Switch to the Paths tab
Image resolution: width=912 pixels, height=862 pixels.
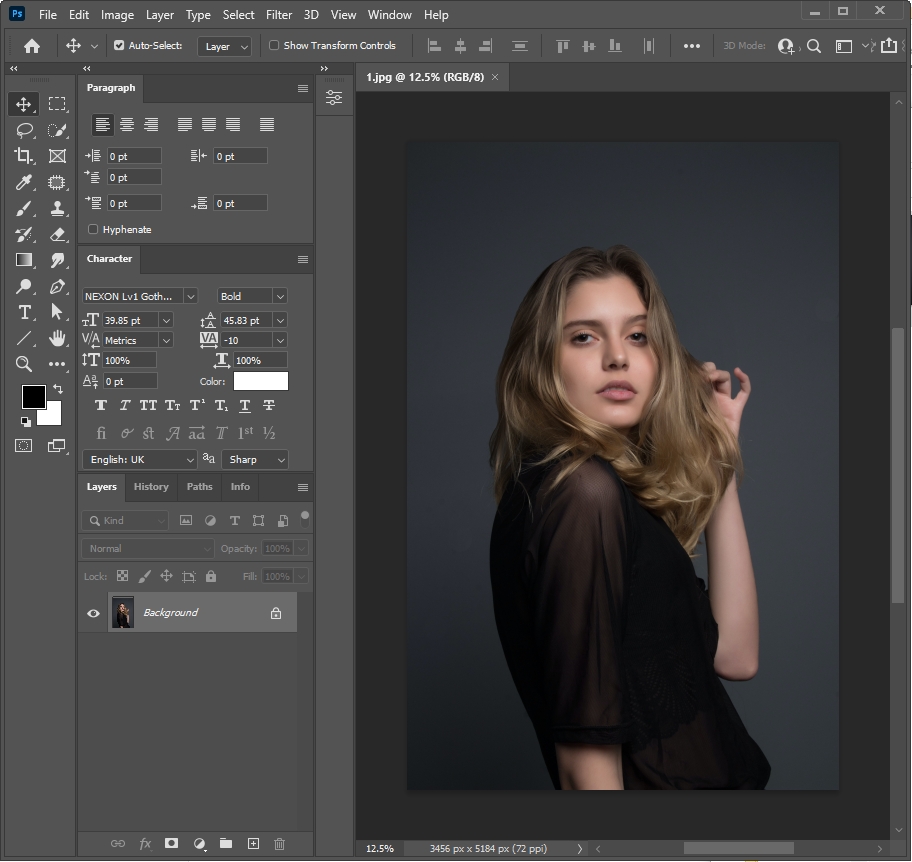click(x=199, y=487)
